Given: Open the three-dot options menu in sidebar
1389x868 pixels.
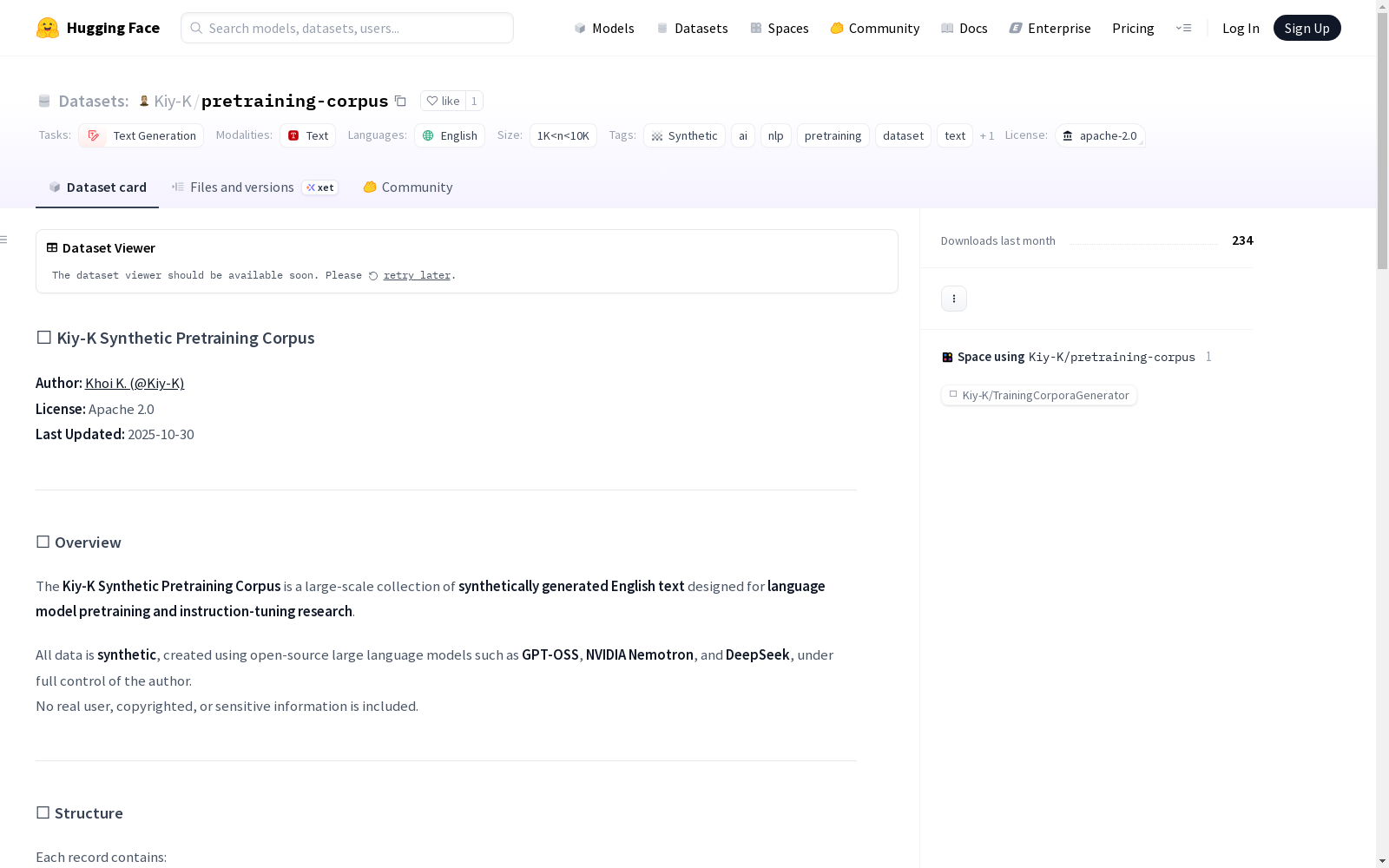Looking at the screenshot, I should click(954, 299).
